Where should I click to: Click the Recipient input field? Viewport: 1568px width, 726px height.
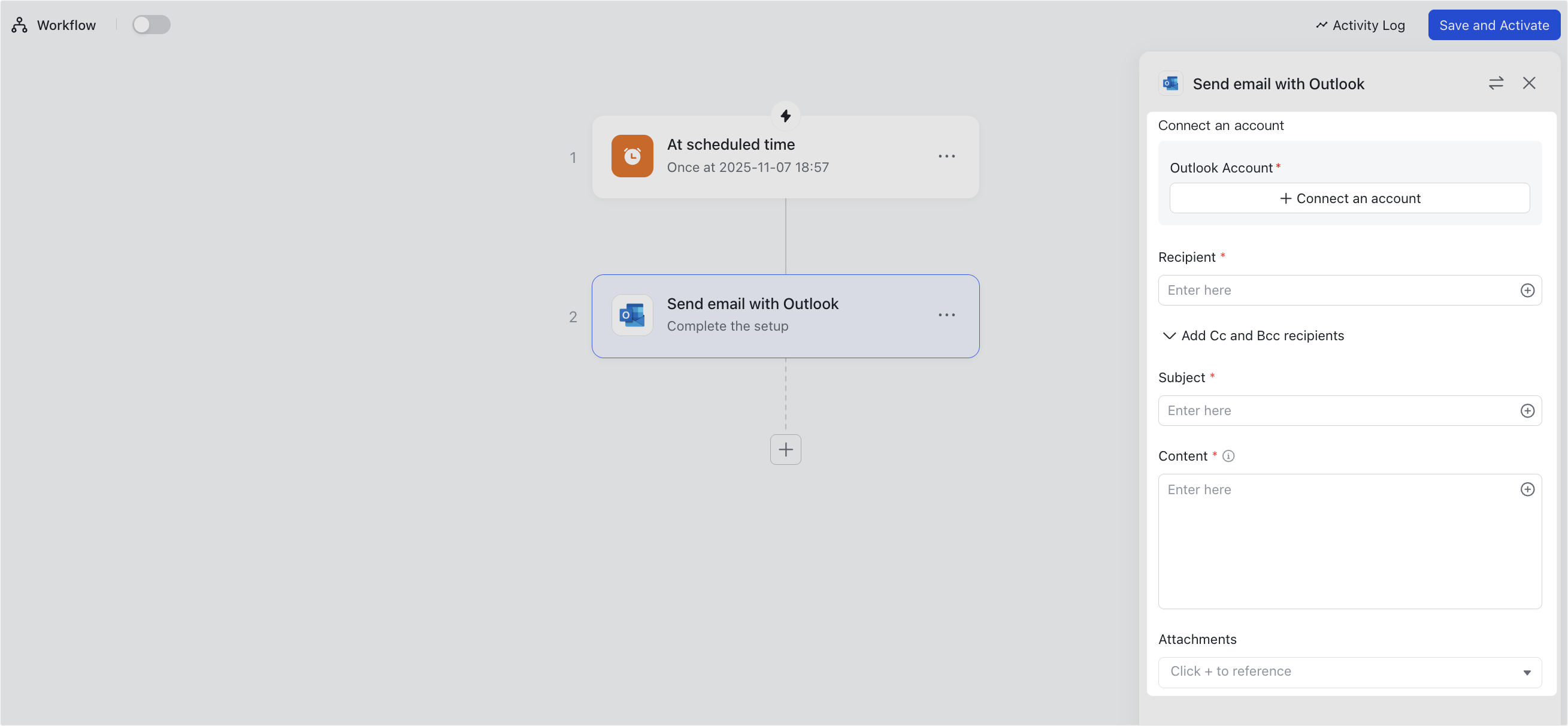coord(1349,291)
